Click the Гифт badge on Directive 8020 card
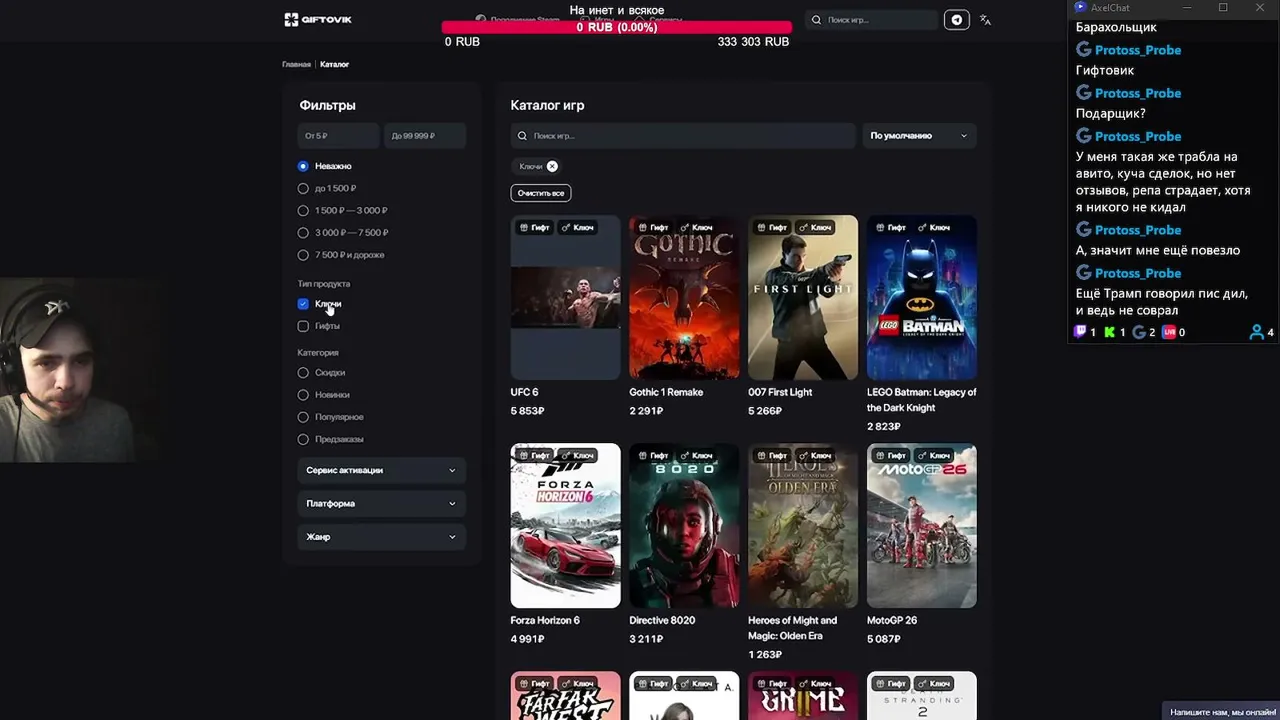Image resolution: width=1280 pixels, height=720 pixels. coord(653,455)
